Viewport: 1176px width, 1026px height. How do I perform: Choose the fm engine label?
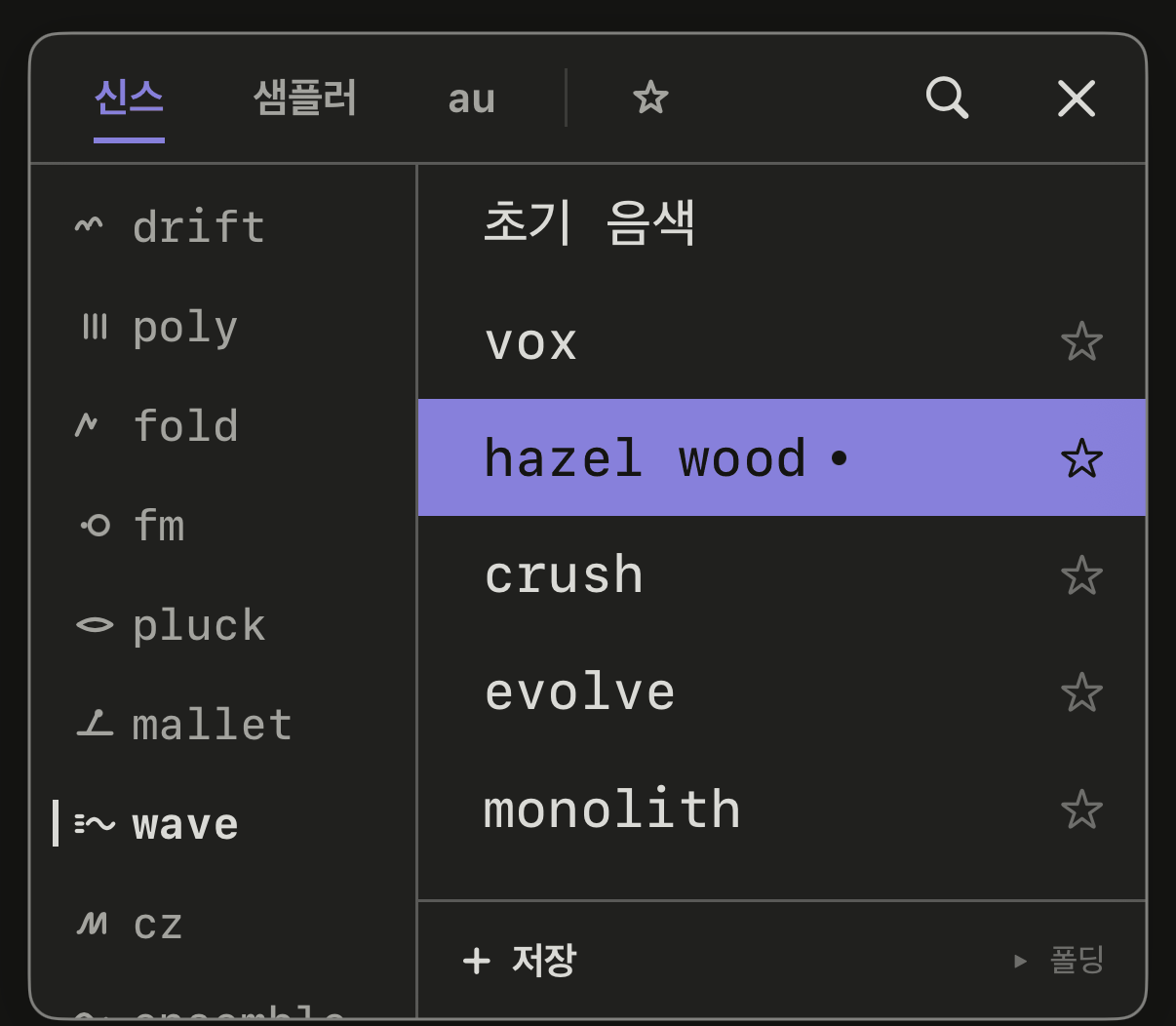[x=159, y=525]
